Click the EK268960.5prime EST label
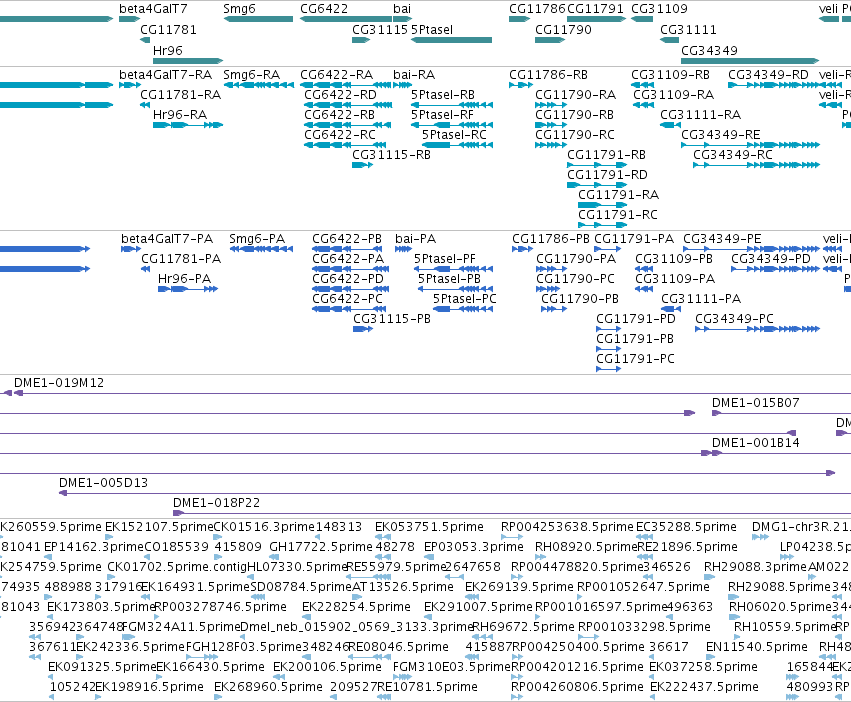This screenshot has height=702, width=851. point(268,687)
